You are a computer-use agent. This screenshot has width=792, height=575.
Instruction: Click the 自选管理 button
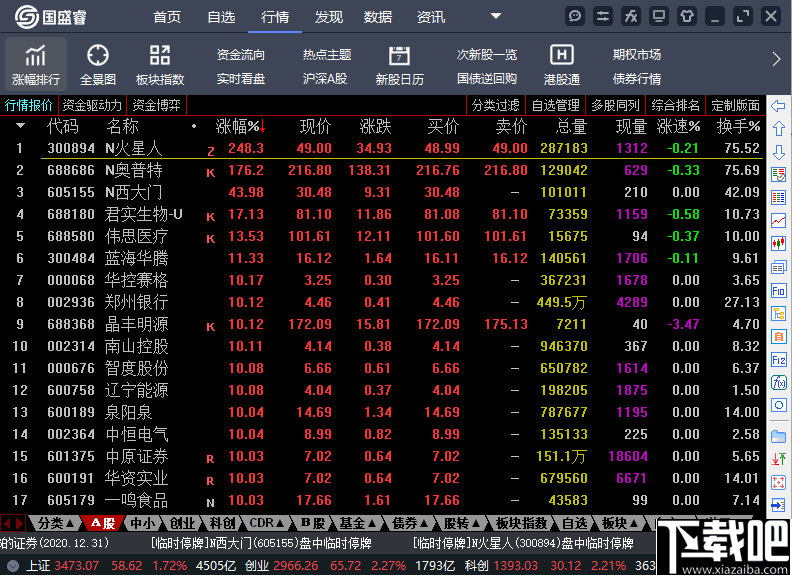(x=556, y=106)
